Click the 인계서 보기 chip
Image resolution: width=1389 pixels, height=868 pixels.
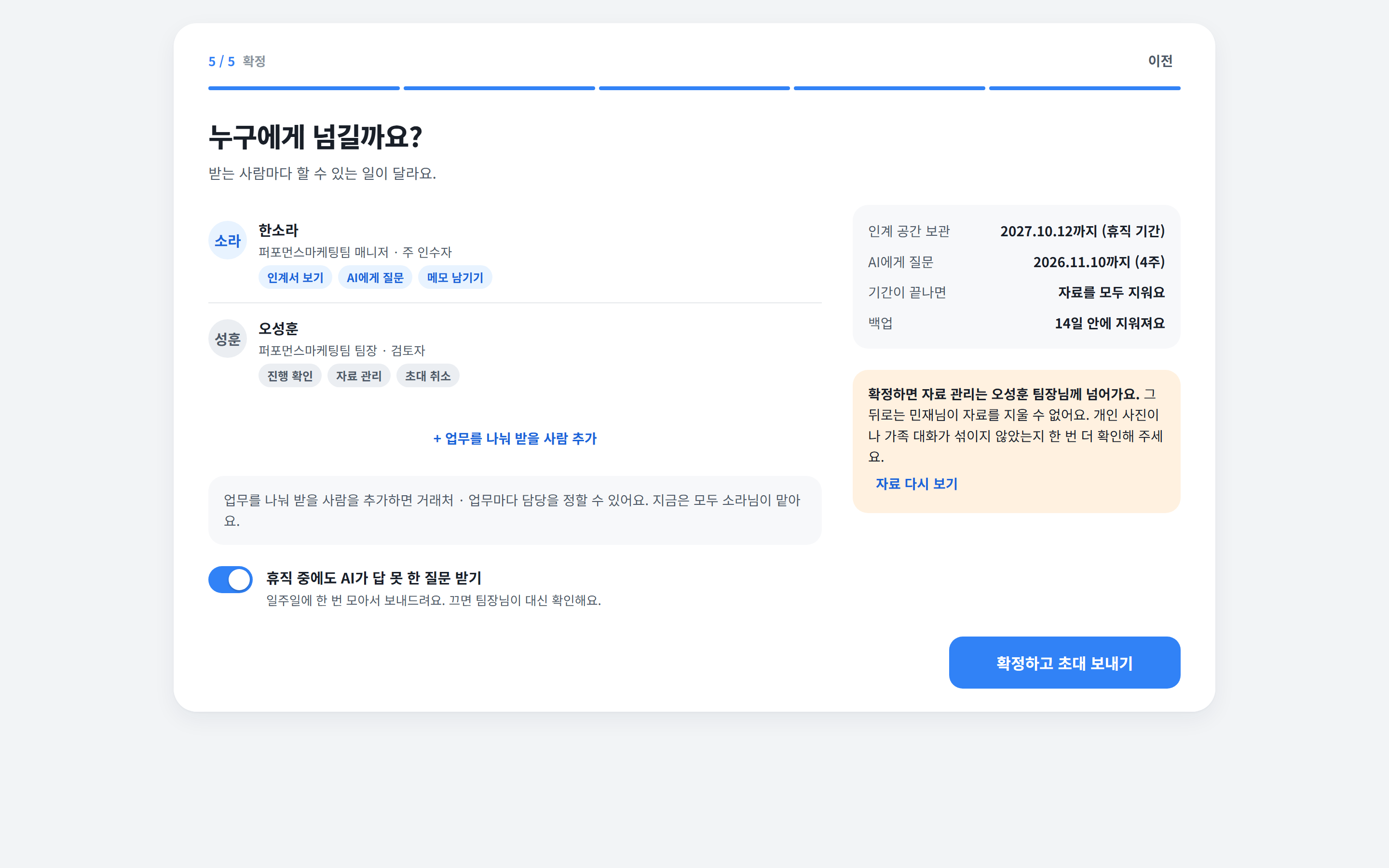295,277
